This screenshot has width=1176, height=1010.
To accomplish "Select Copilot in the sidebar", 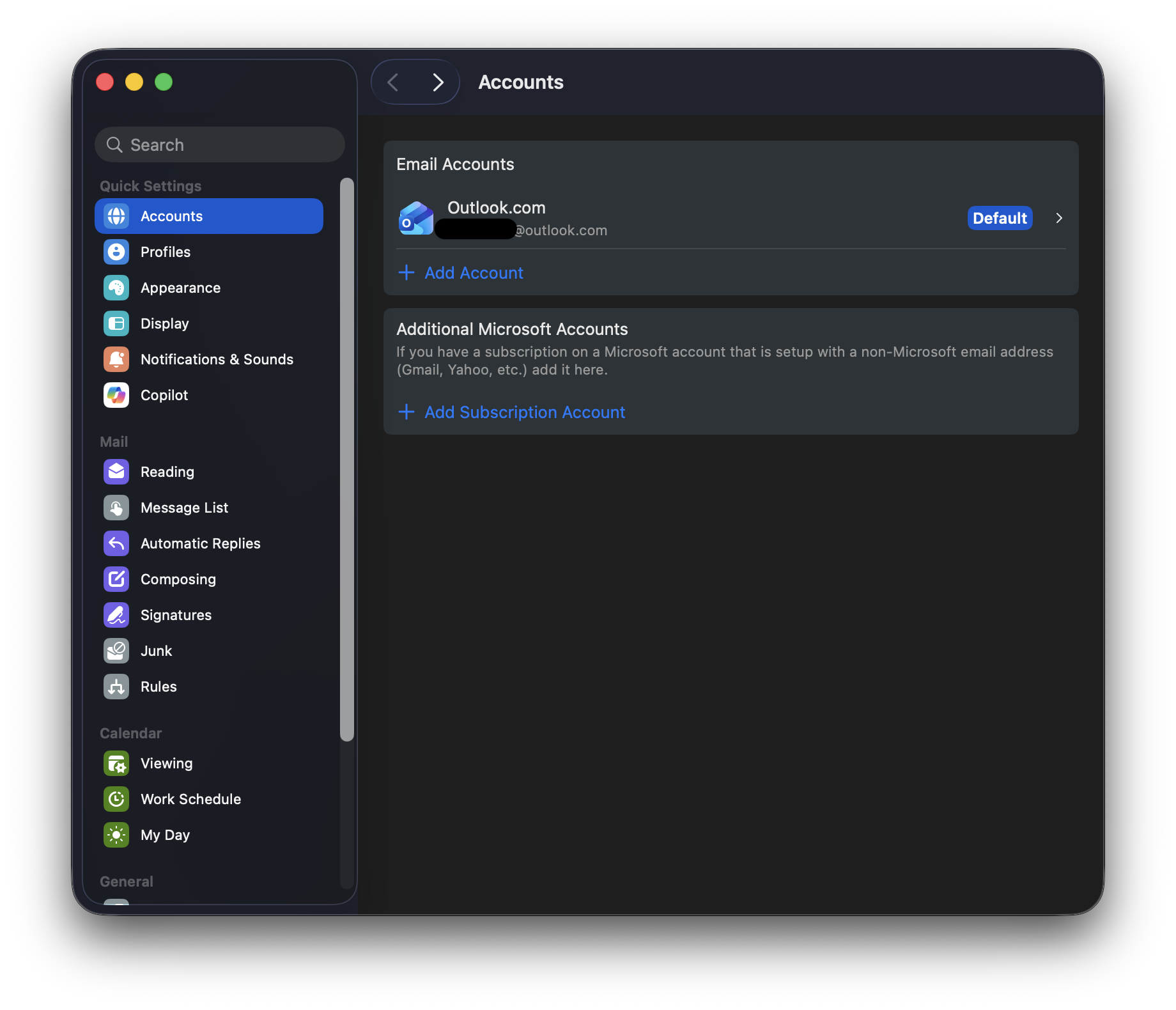I will point(209,395).
